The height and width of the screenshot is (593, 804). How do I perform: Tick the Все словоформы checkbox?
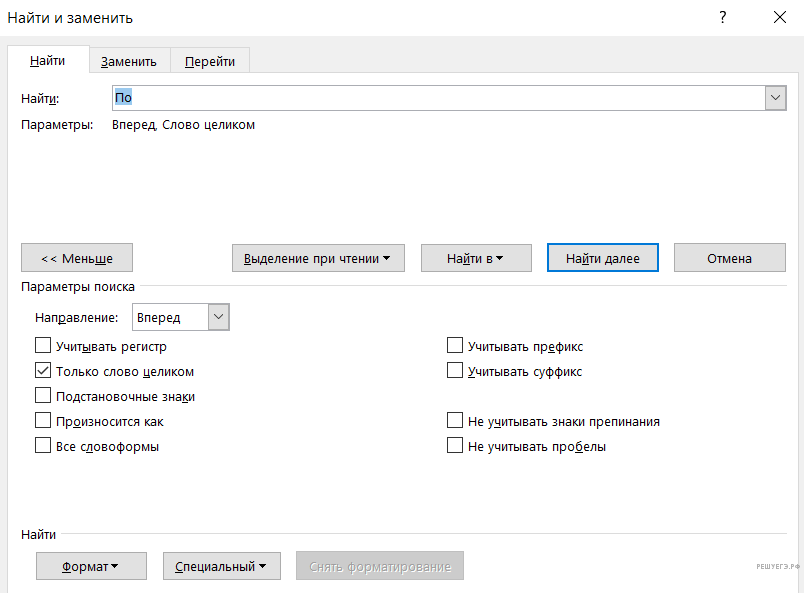tap(43, 446)
